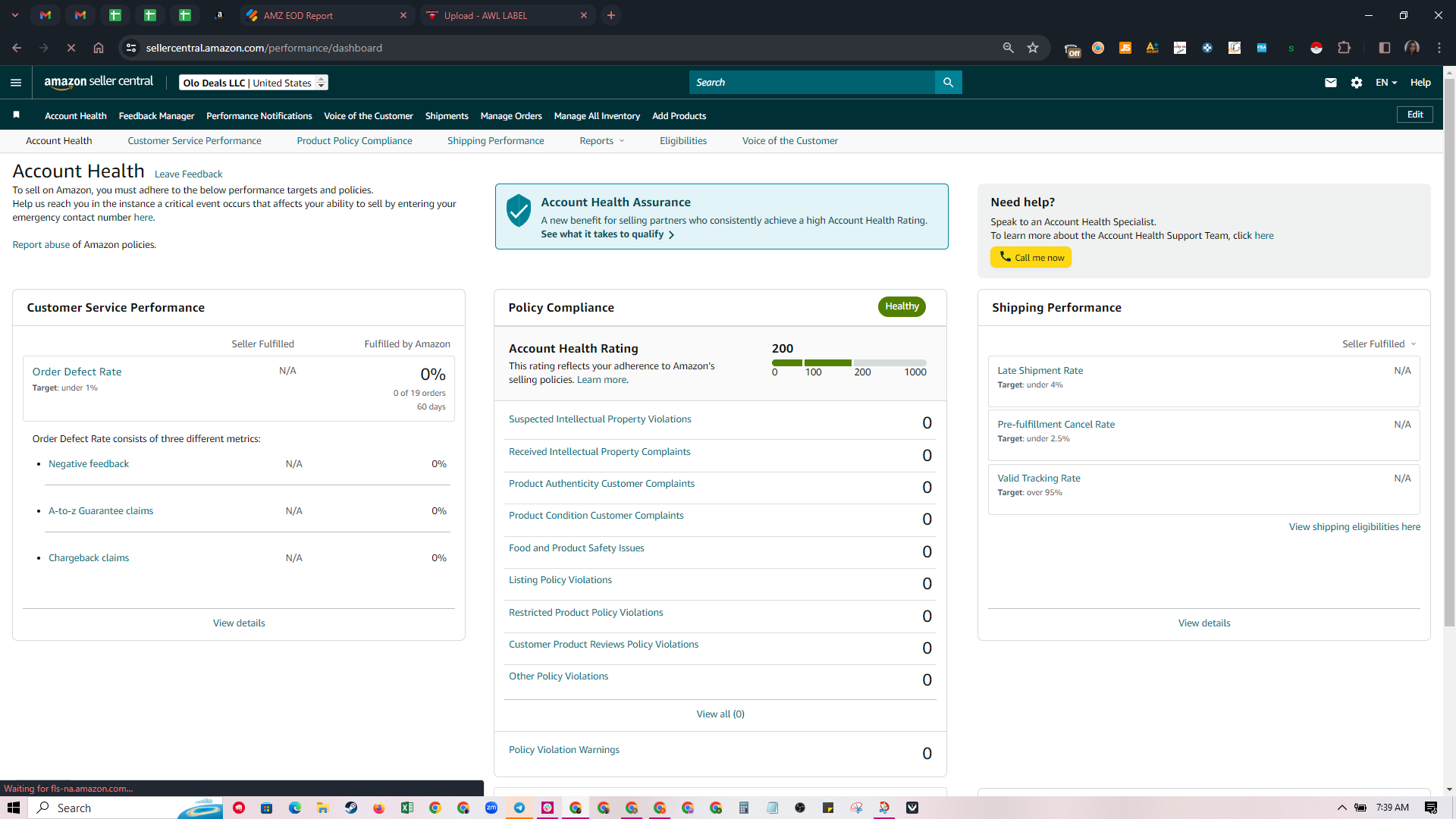
Task: Go to the Eligibilities tab
Action: click(683, 141)
